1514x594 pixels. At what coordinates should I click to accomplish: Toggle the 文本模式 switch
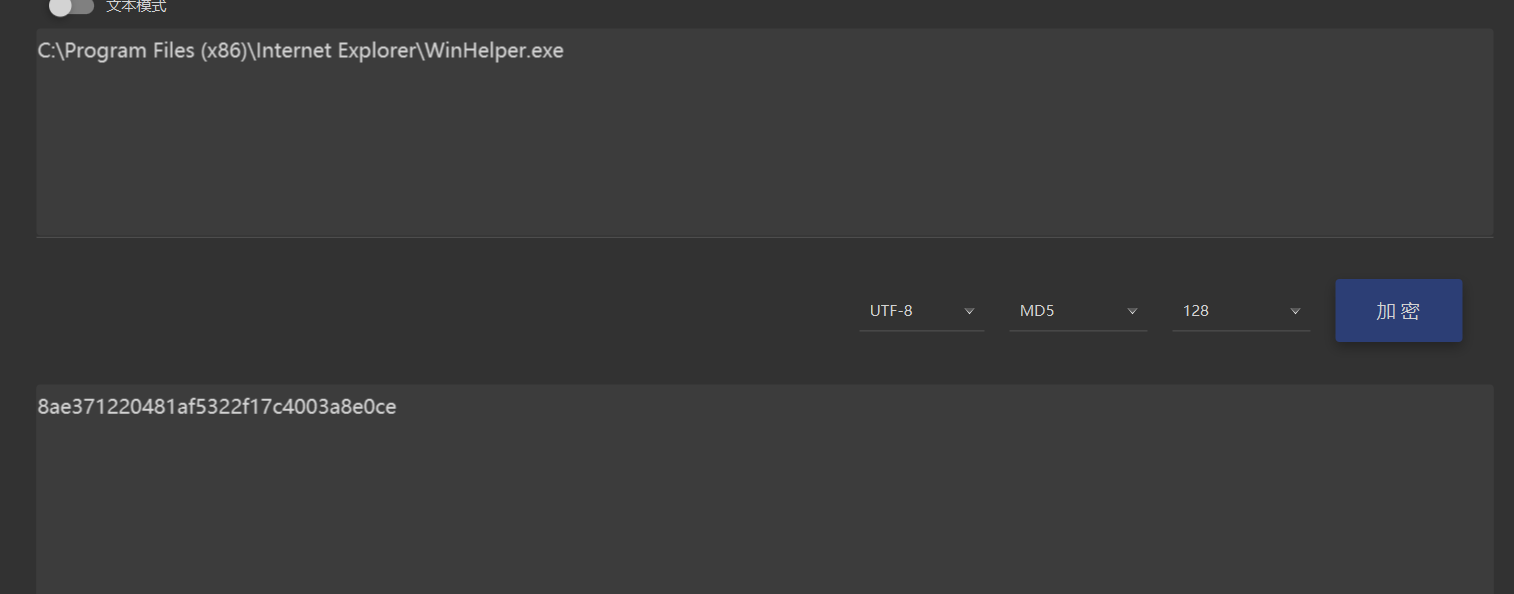pos(70,6)
